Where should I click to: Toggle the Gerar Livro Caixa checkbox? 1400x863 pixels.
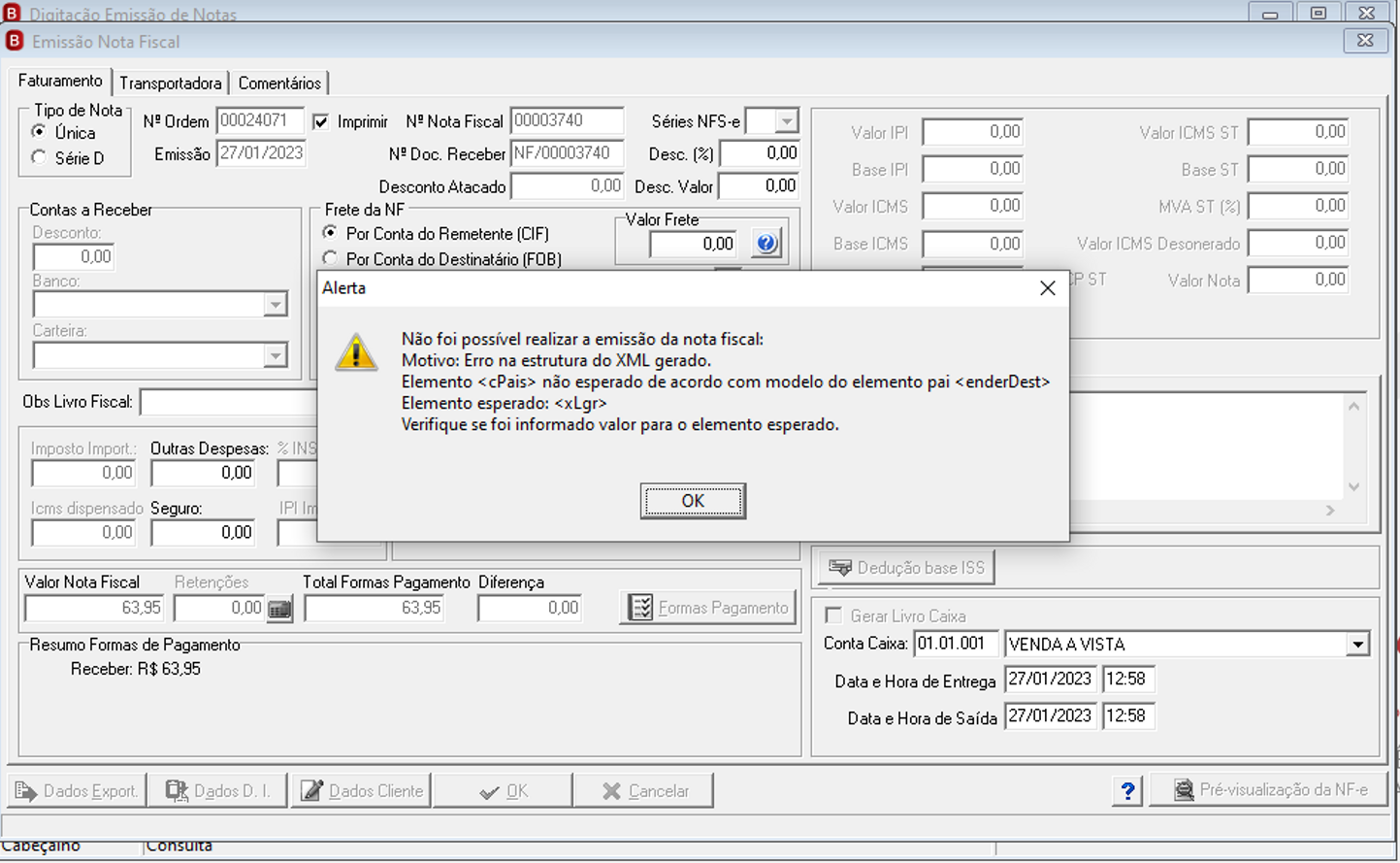833,615
